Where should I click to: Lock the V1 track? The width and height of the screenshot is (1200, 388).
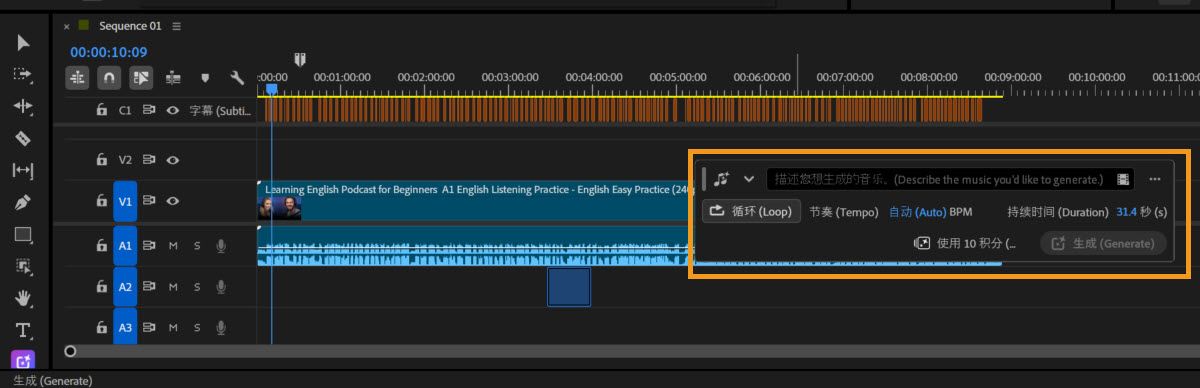point(102,201)
